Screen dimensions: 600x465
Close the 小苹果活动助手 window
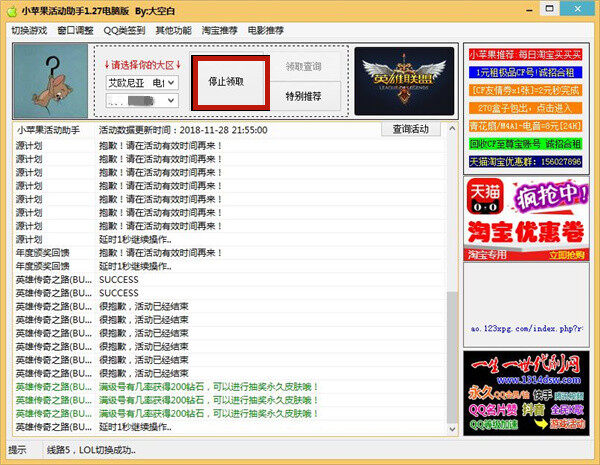(577, 8)
